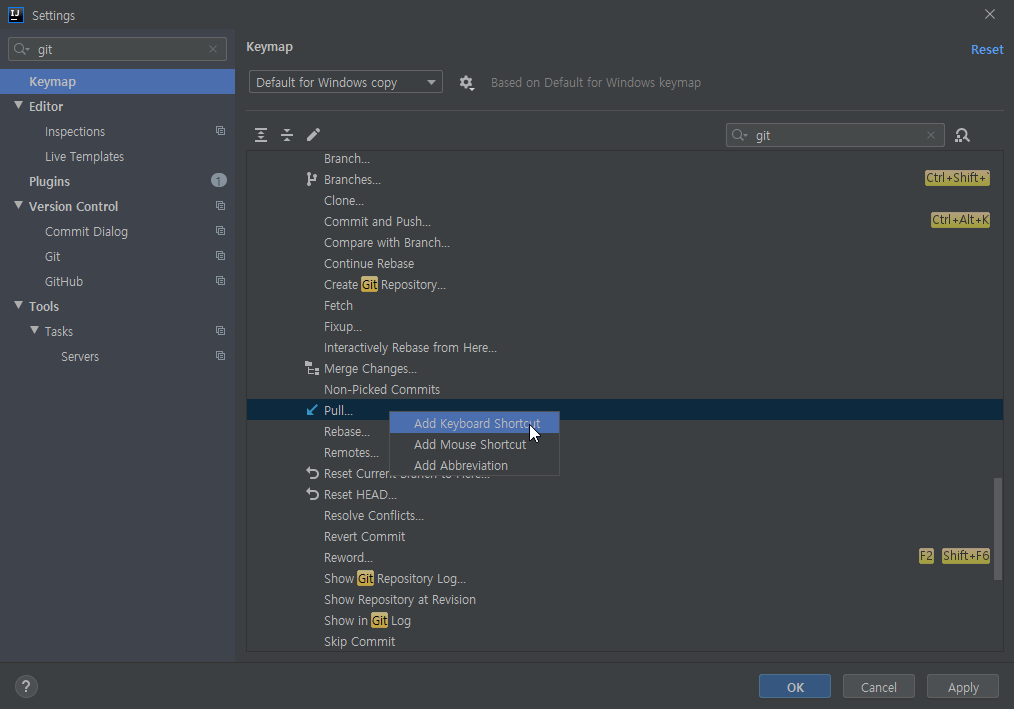Select Resolve Conflicts... action

coord(625,516)
